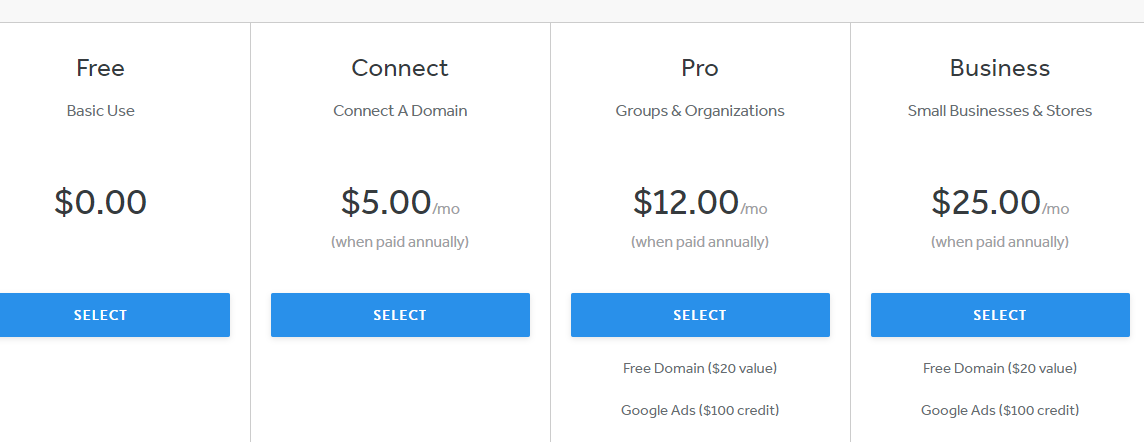Choose the Connect plan with SELECT

400,315
